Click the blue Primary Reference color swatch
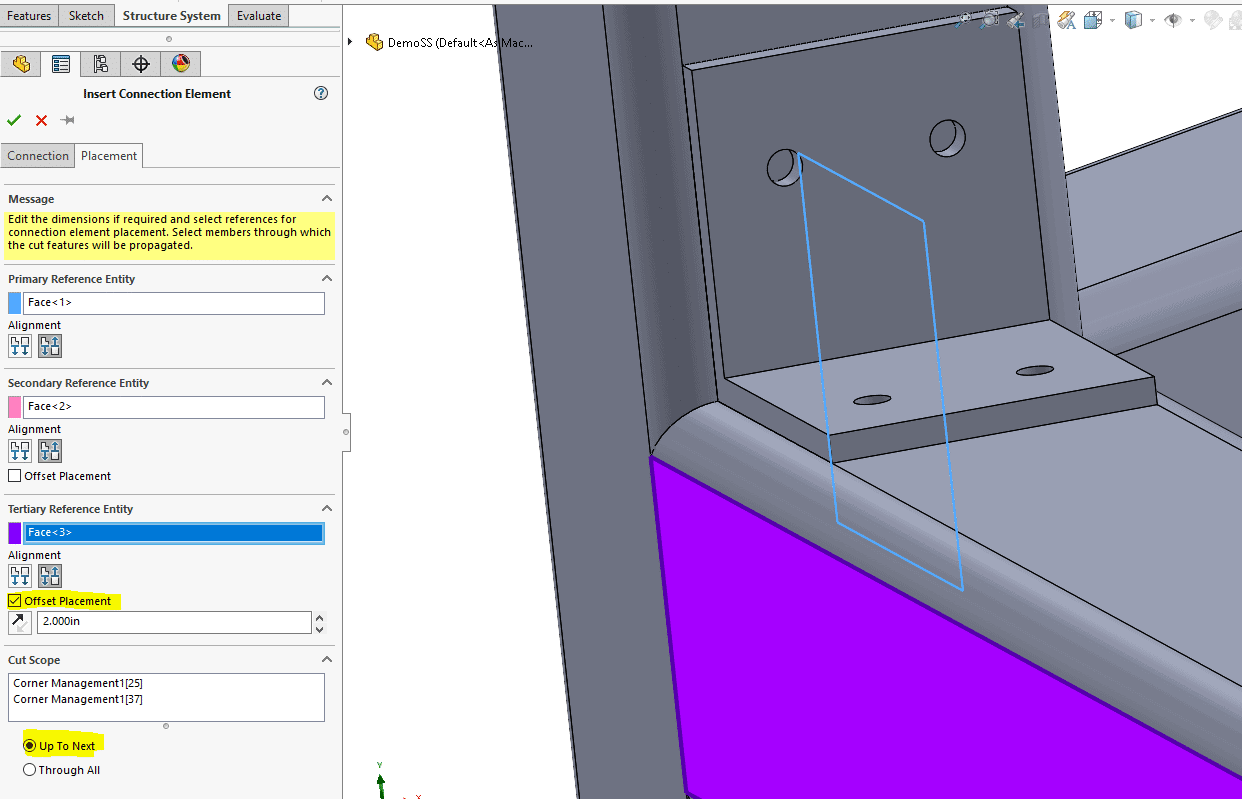The width and height of the screenshot is (1242, 799). pos(14,303)
